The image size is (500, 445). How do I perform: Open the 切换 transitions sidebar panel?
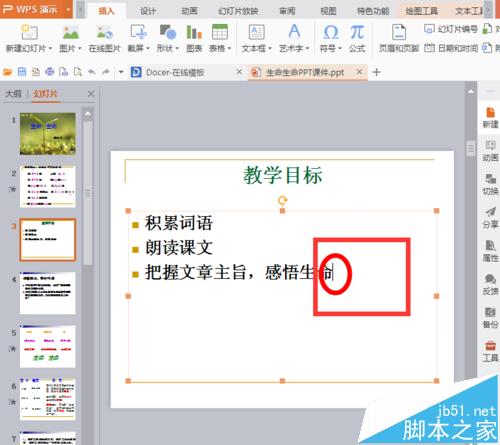click(x=490, y=184)
